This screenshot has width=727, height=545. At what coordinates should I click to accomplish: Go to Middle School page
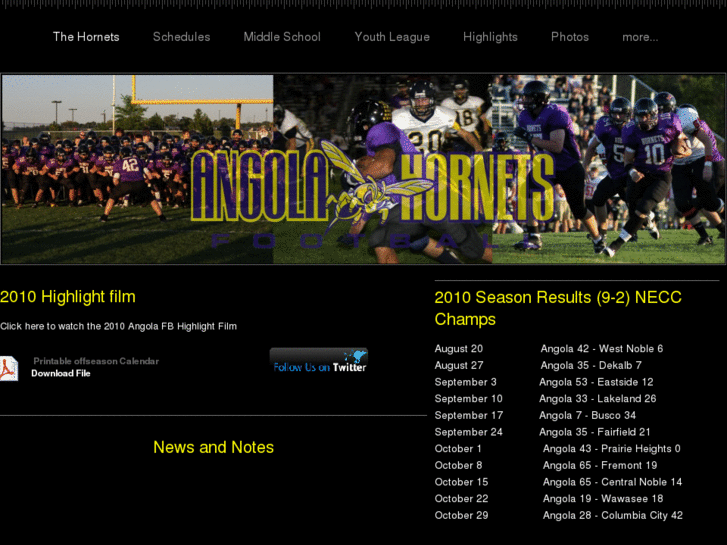282,37
